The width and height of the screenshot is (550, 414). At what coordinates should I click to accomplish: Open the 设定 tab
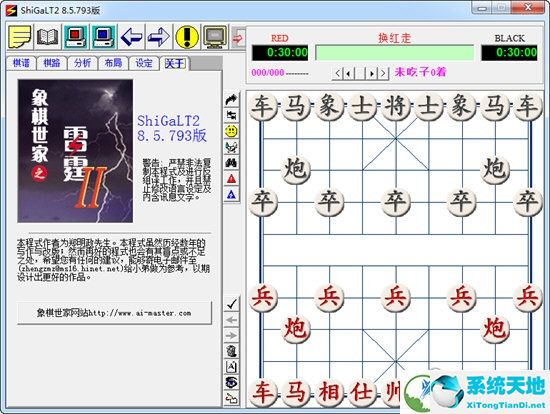tap(144, 63)
